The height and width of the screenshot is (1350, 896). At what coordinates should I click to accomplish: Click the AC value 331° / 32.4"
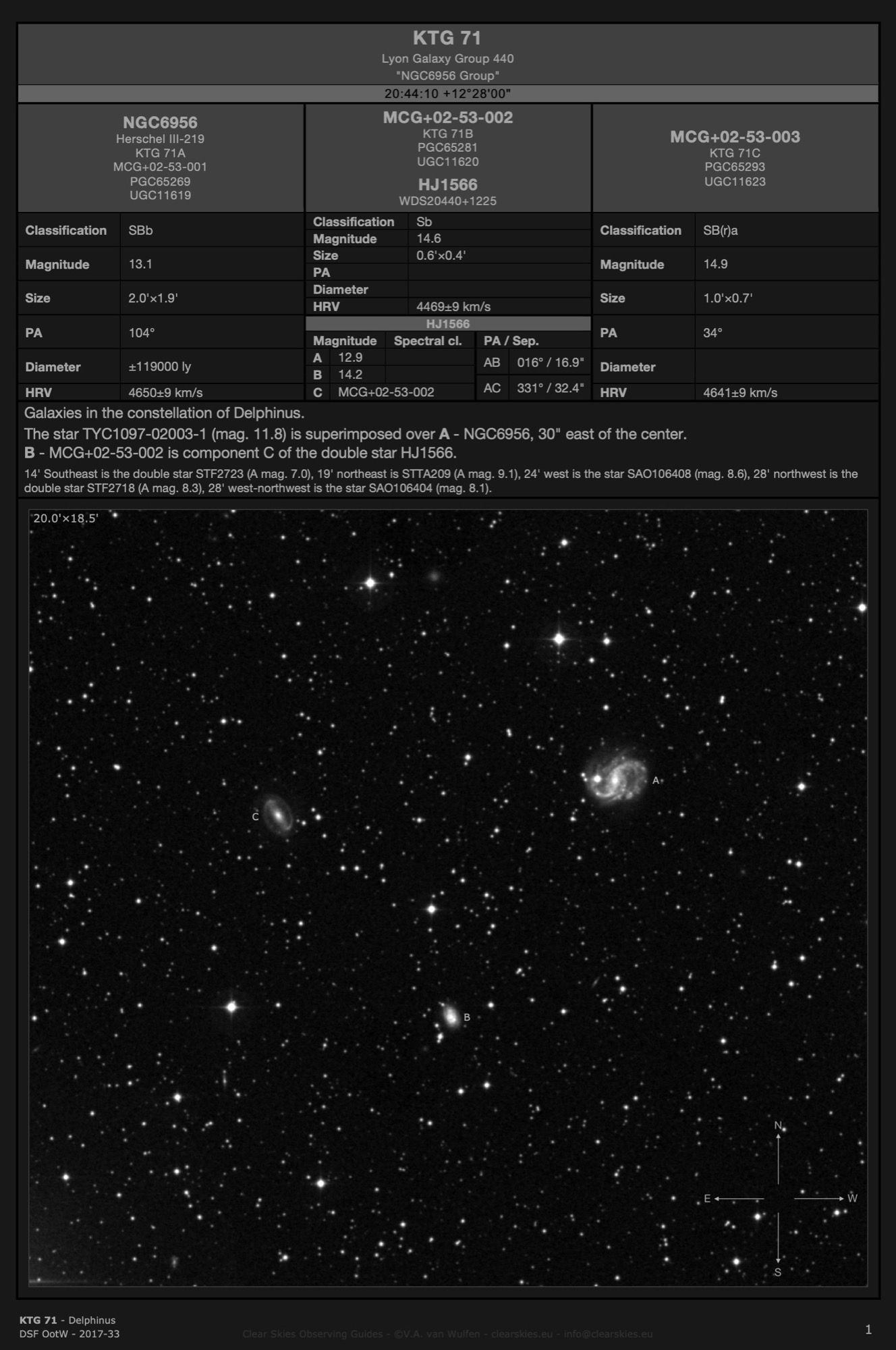click(550, 388)
